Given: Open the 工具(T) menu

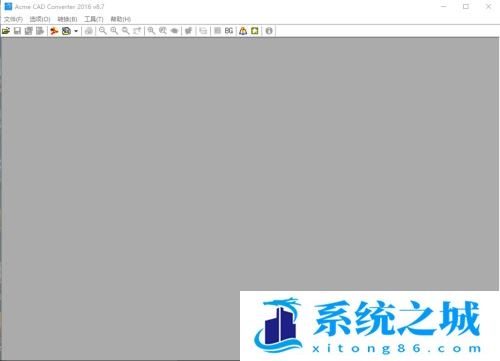Looking at the screenshot, I should tap(94, 19).
